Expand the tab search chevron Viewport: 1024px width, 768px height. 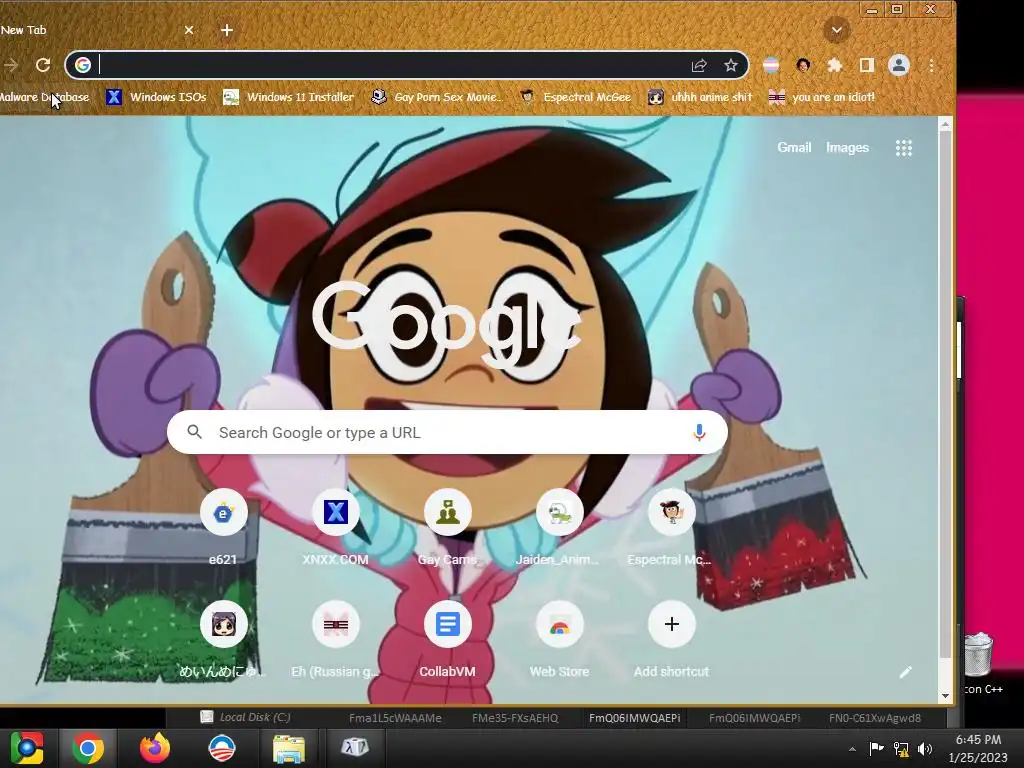coord(837,30)
